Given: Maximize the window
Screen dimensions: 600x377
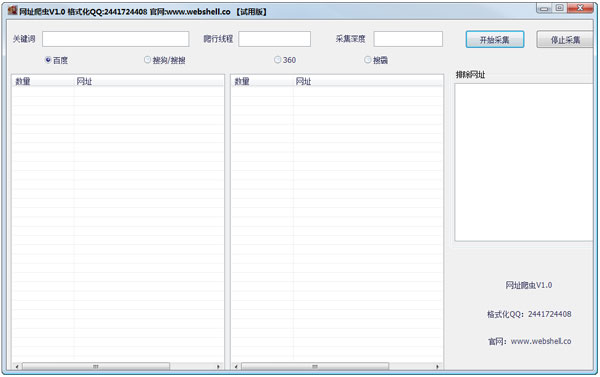Looking at the screenshot, I should point(559,8).
